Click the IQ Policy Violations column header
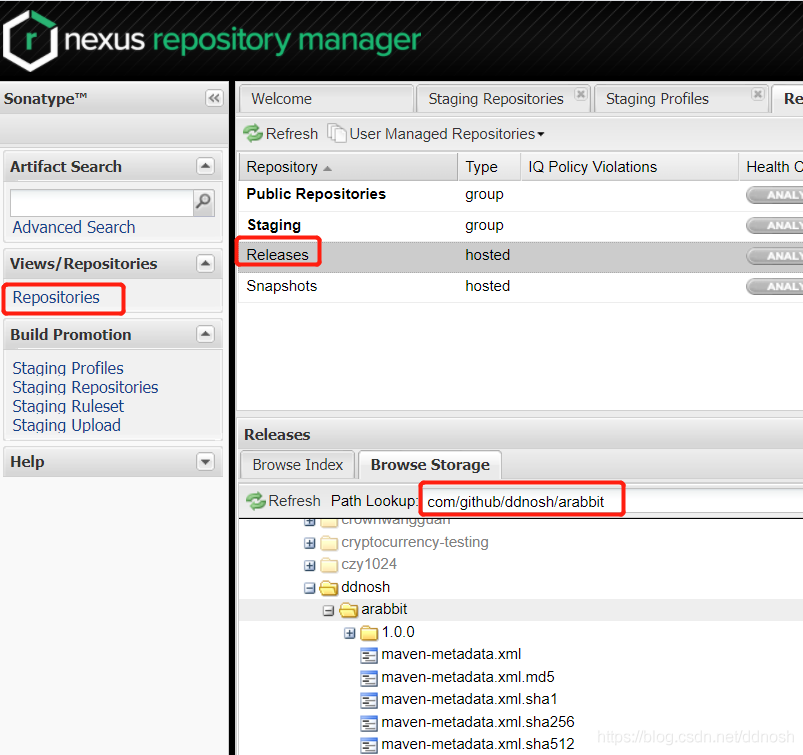 [x=629, y=167]
